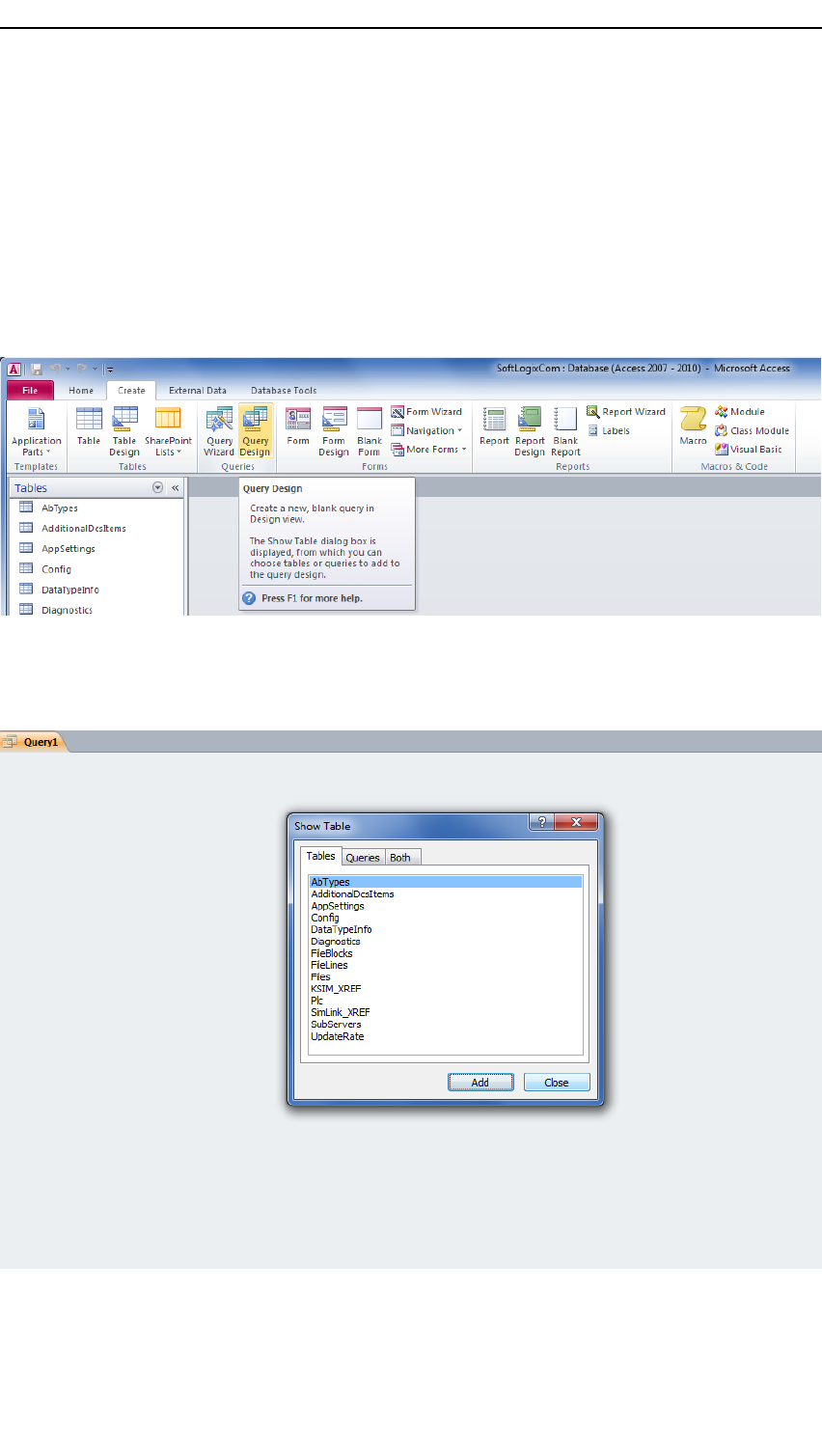Insert a new Module
822x1456 pixels.
tap(740, 412)
